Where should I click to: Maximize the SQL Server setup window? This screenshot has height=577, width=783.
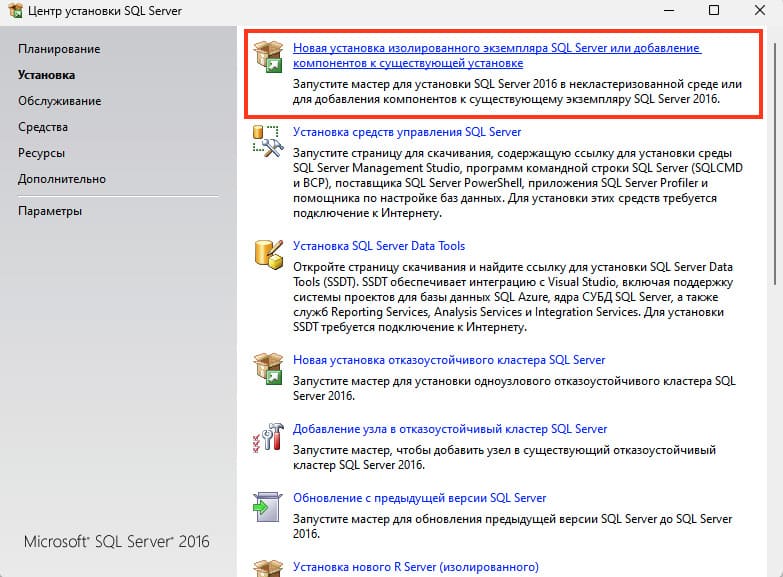[714, 10]
